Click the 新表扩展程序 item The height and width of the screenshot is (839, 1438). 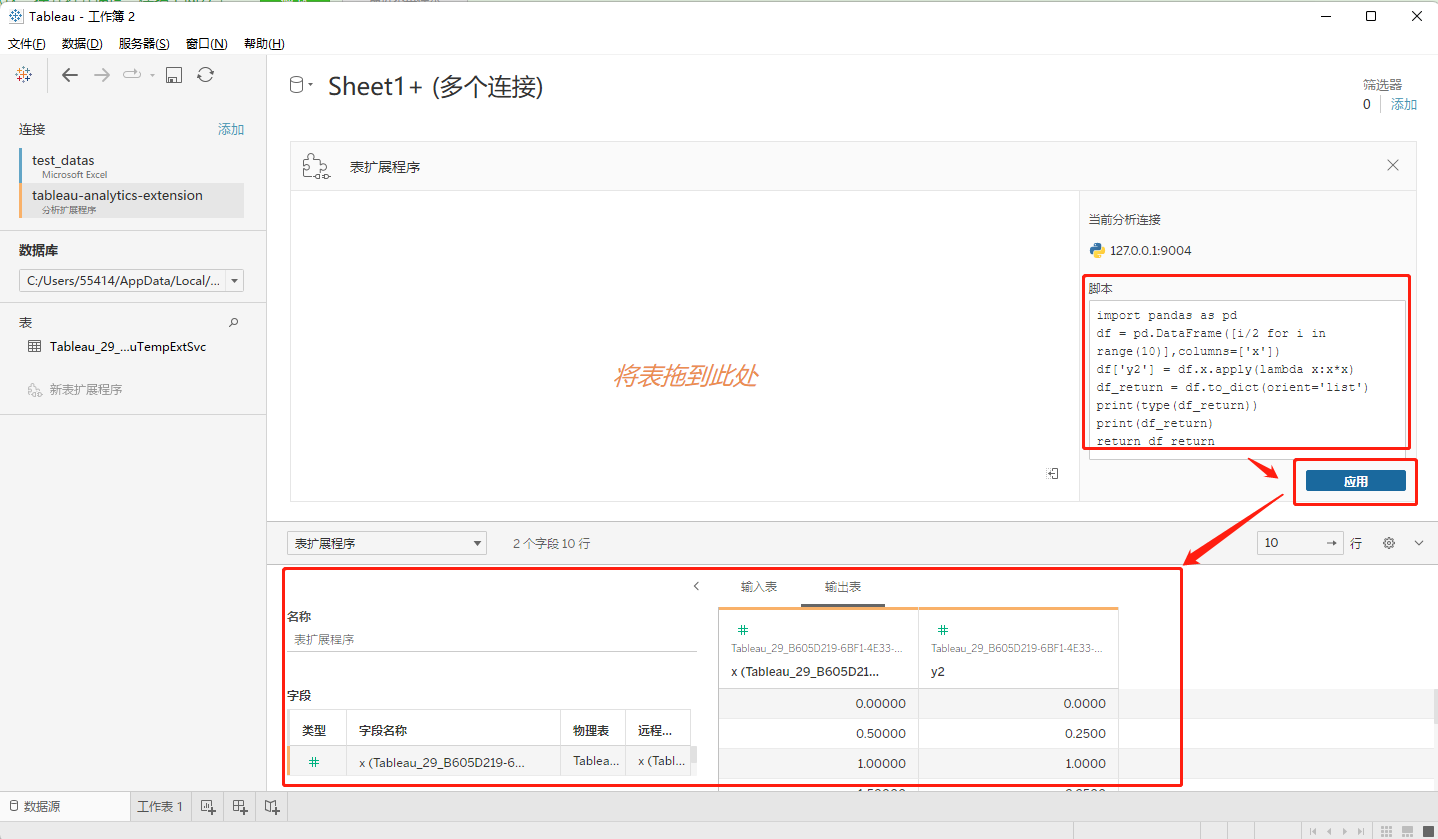[75, 390]
